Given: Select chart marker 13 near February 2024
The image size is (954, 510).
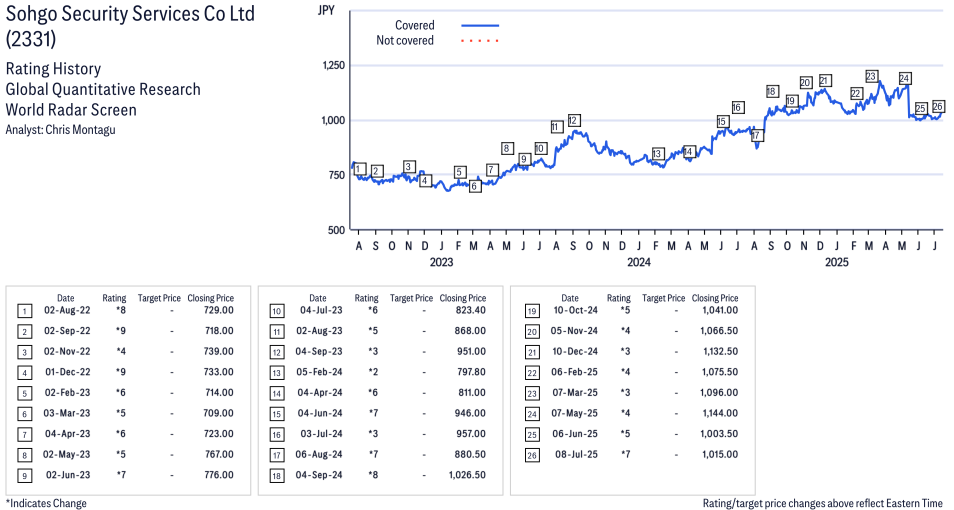Looking at the screenshot, I should point(657,154).
